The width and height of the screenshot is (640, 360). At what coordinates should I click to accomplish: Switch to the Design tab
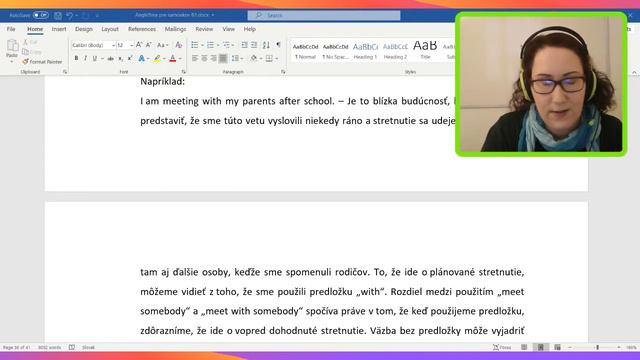point(84,29)
